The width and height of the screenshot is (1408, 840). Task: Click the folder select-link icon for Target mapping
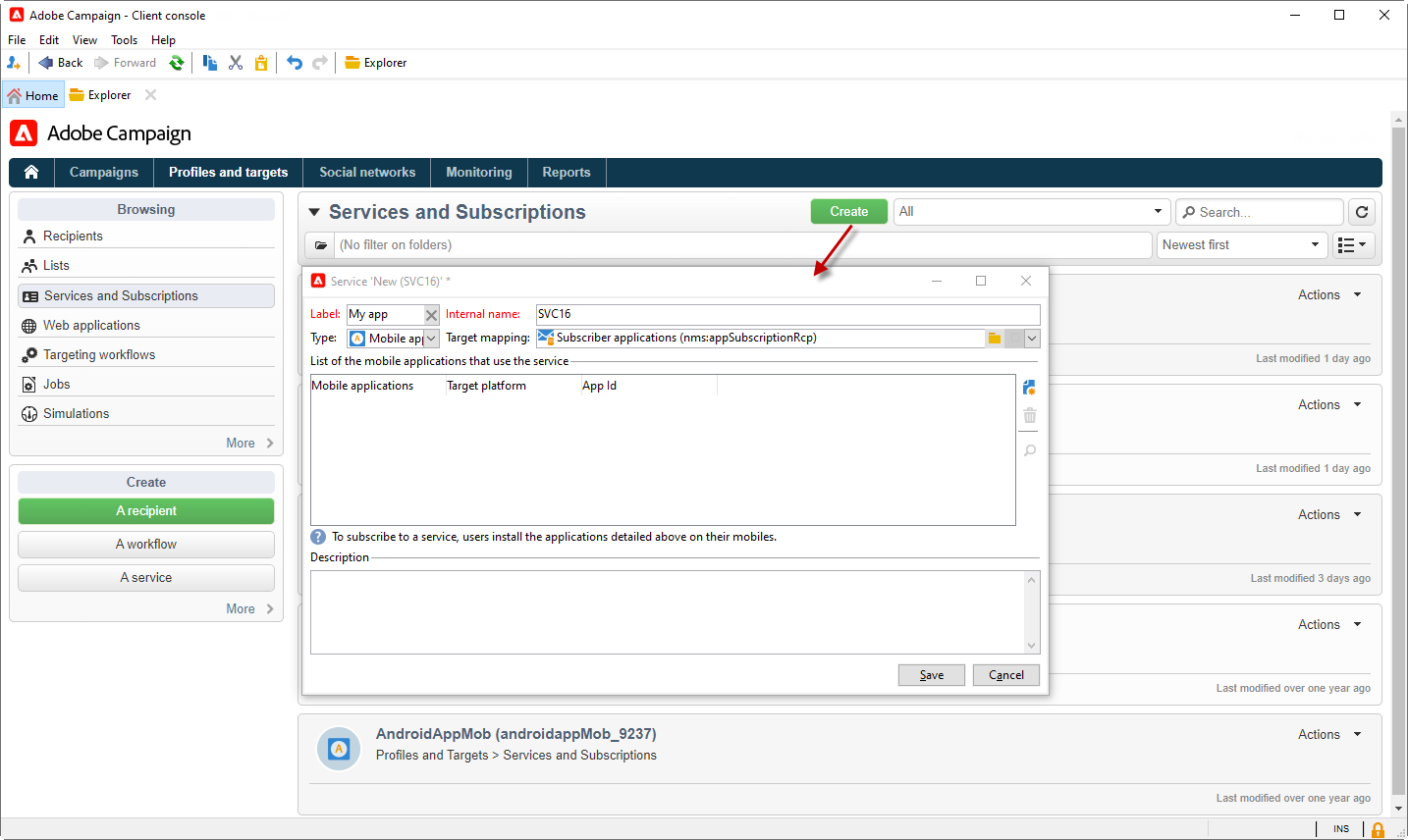[995, 339]
